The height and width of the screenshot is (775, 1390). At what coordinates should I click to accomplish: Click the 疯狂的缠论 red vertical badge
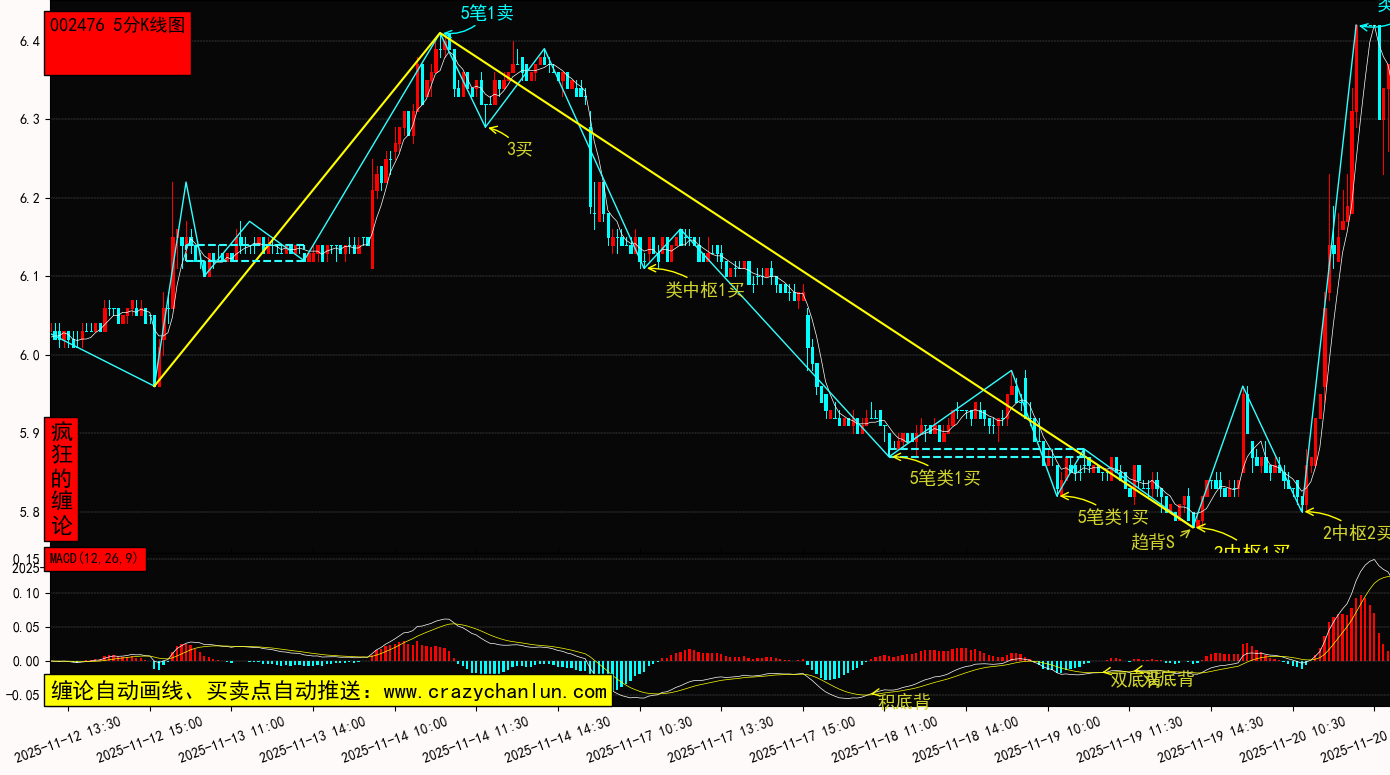[62, 478]
